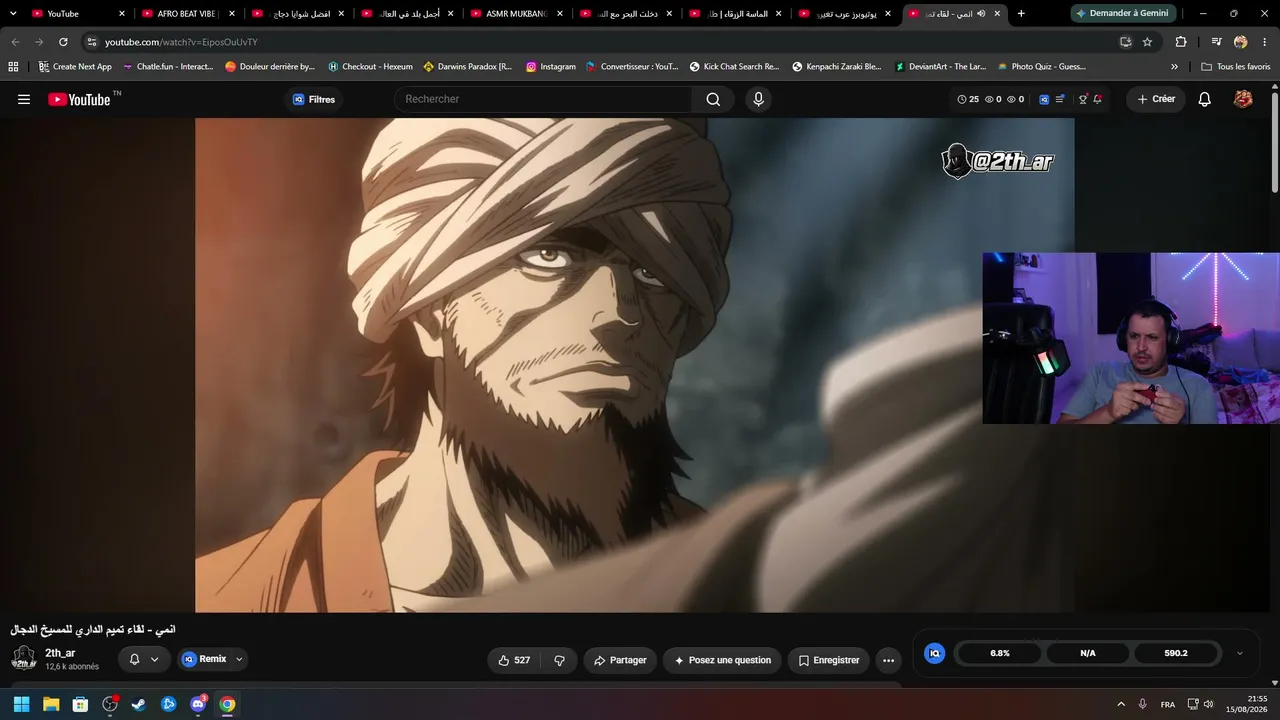The image size is (1280, 720).
Task: Click Posez une question button
Action: pyautogui.click(x=723, y=660)
